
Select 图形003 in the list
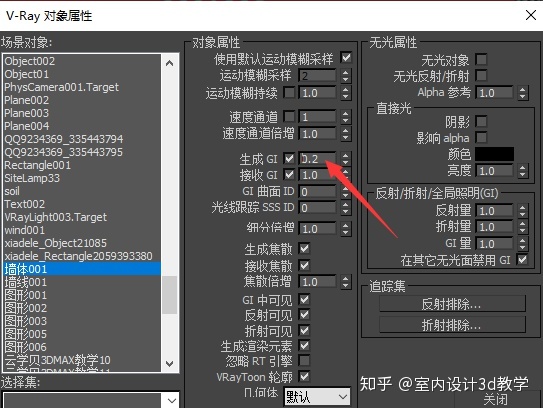click(x=82, y=321)
